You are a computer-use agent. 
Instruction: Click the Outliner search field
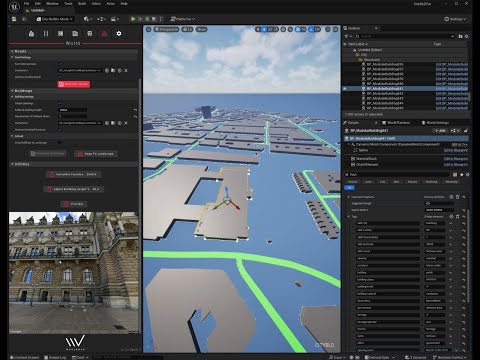point(404,36)
